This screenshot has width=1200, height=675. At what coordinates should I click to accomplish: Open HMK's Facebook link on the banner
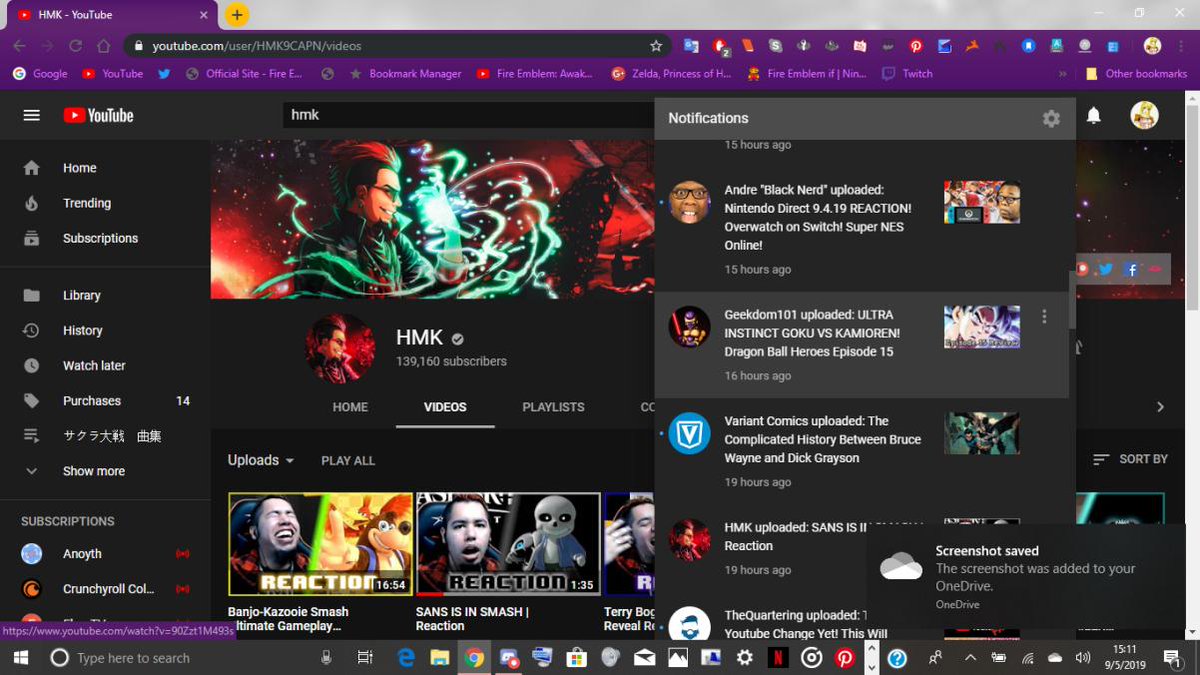point(1131,269)
